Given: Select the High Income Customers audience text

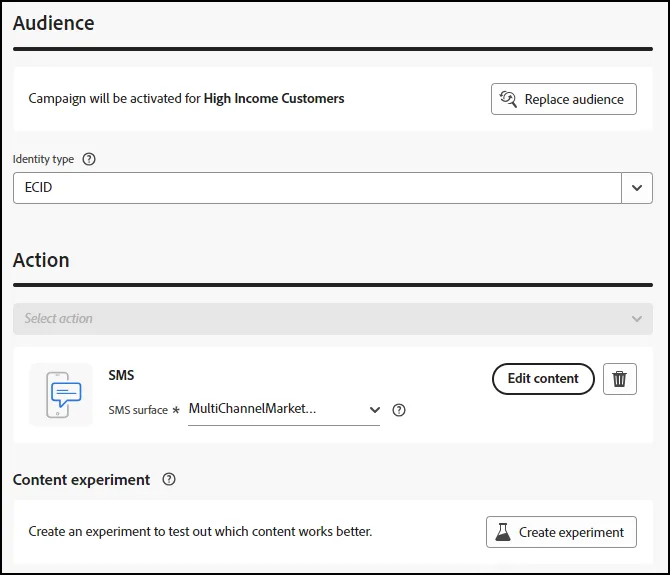Looking at the screenshot, I should click(274, 99).
